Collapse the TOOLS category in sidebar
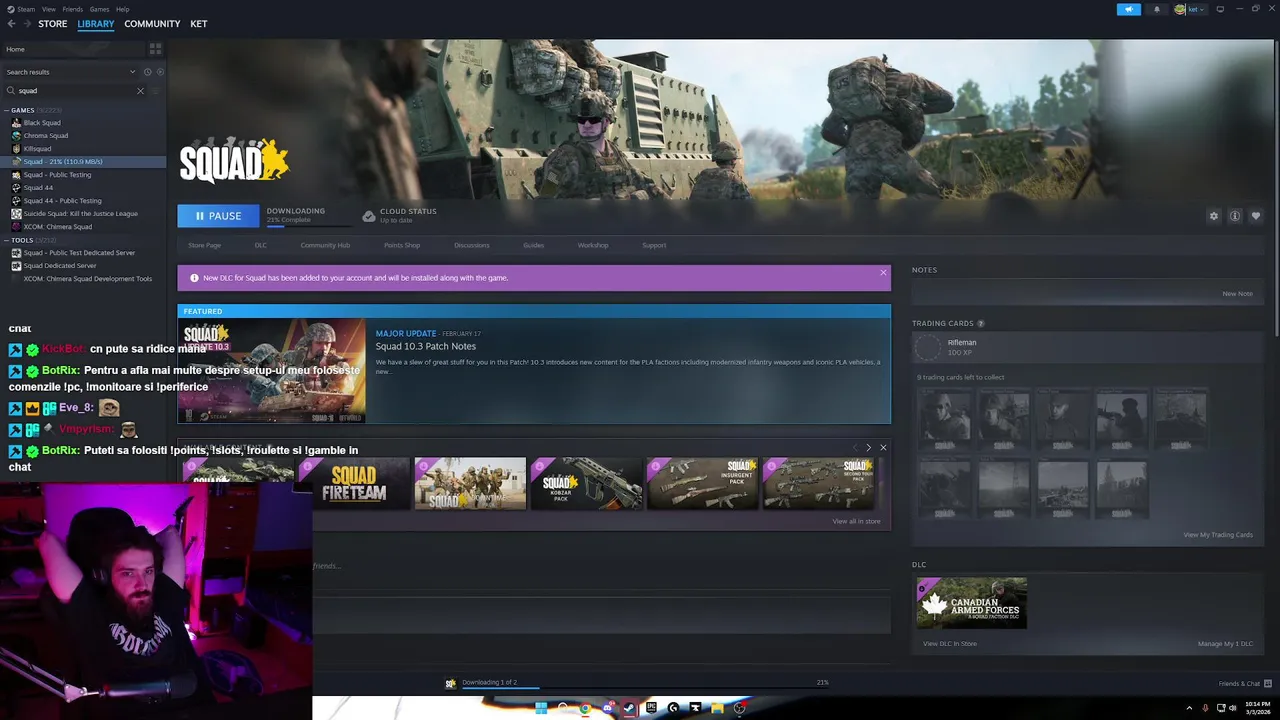 pos(7,240)
